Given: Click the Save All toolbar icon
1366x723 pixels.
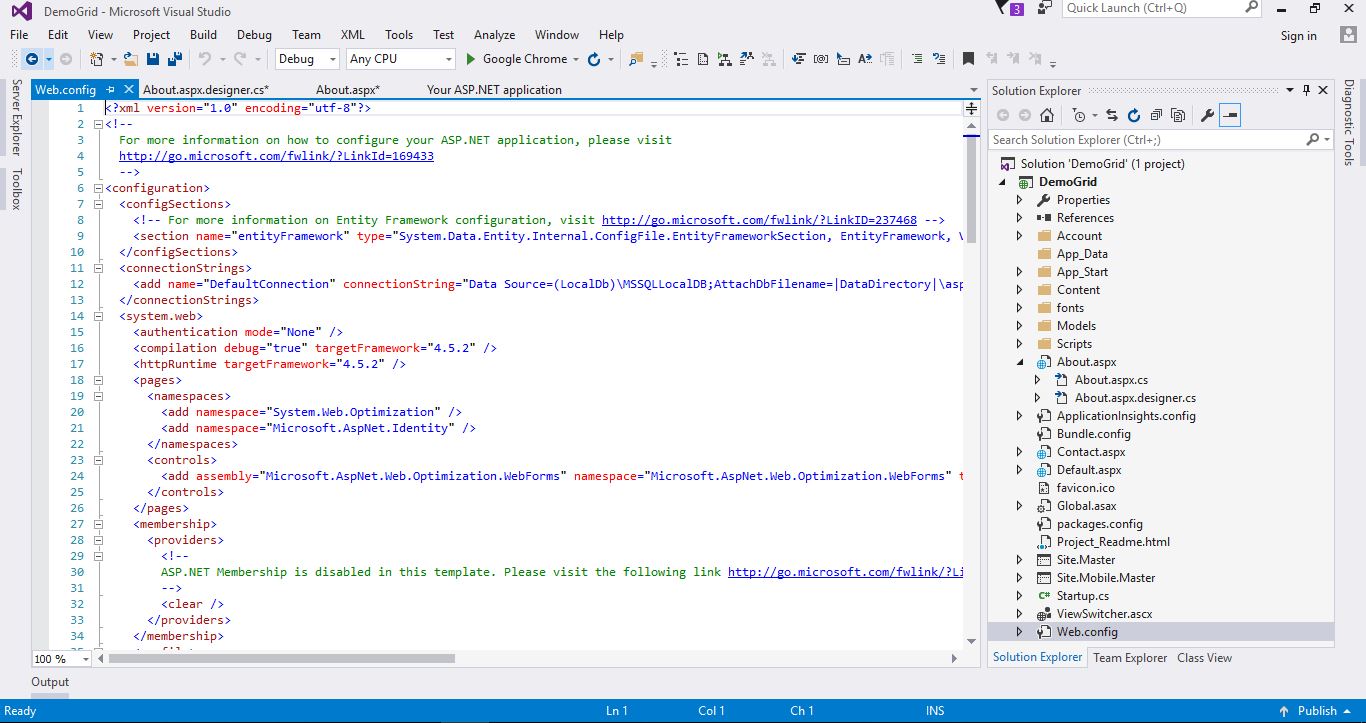Looking at the screenshot, I should pos(175,59).
